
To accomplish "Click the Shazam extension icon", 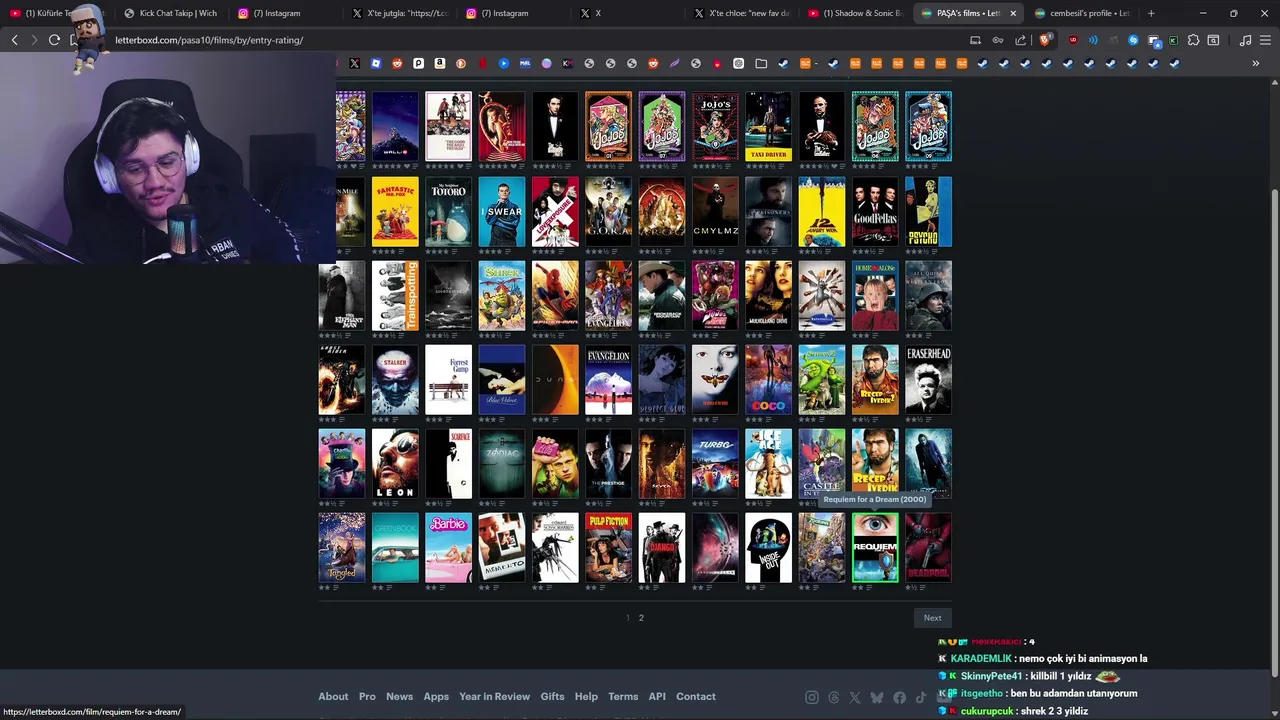I will [x=1133, y=40].
